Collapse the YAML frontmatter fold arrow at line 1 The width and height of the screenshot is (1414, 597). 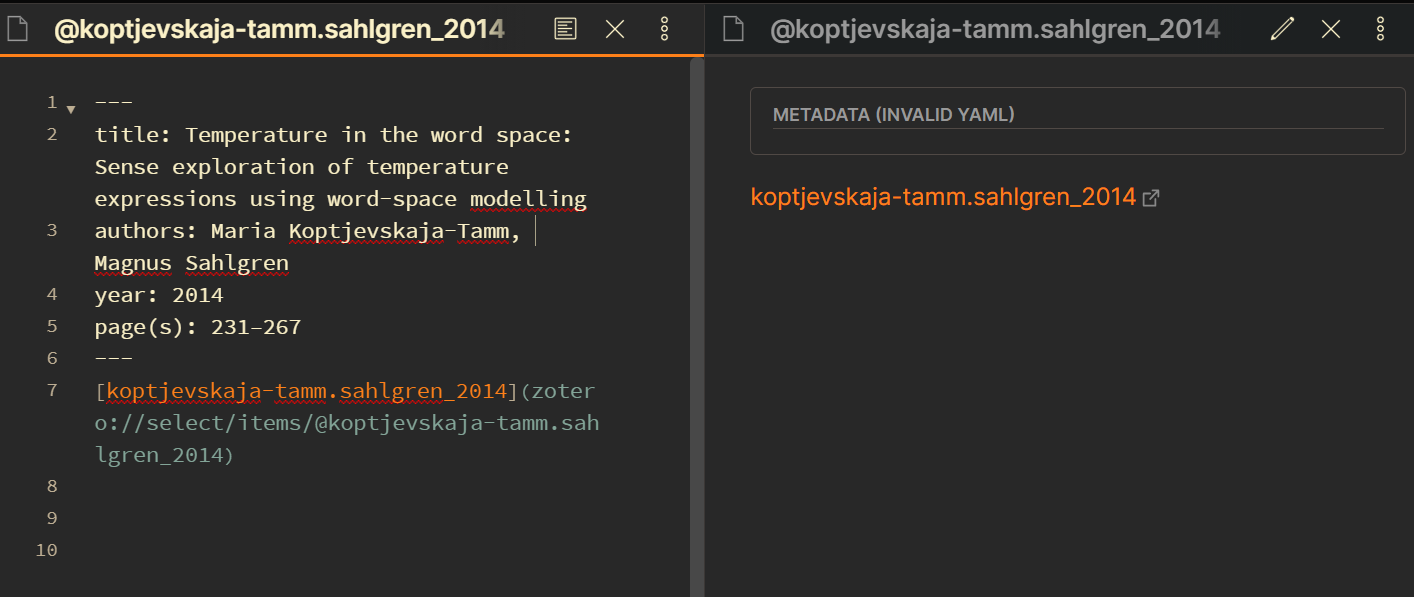point(70,107)
